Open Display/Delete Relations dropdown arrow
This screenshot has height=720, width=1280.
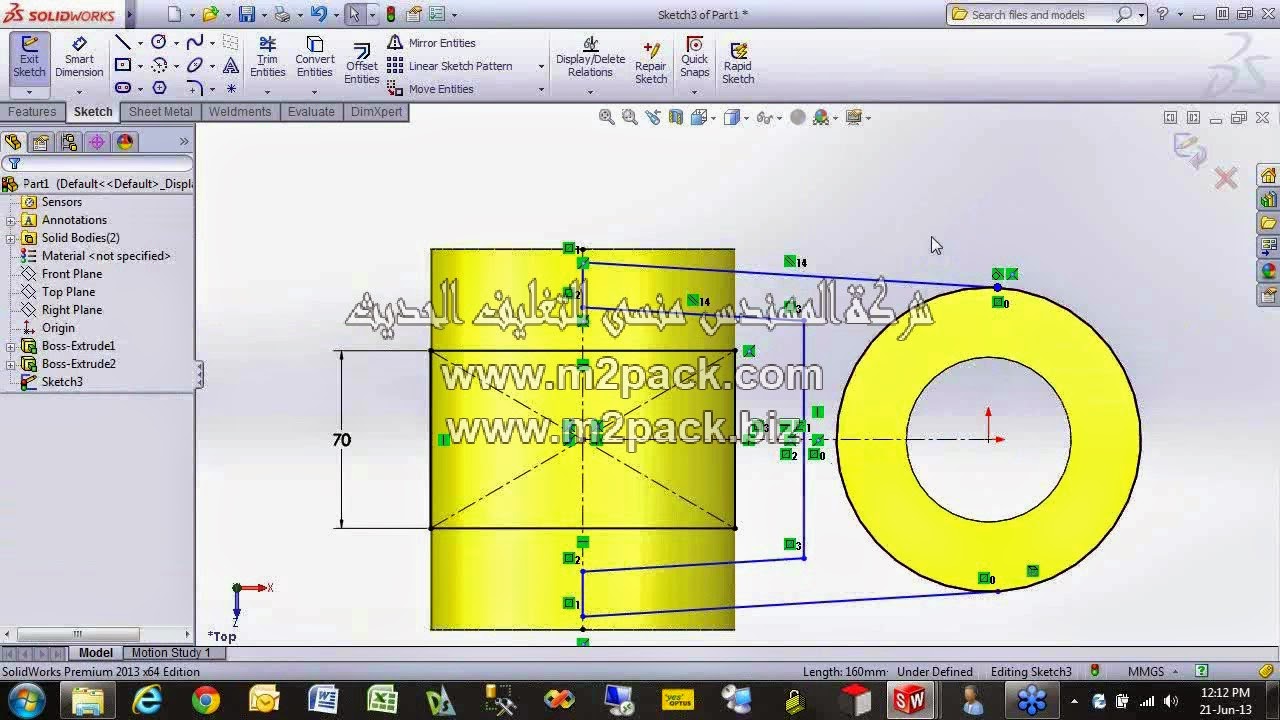[x=590, y=92]
